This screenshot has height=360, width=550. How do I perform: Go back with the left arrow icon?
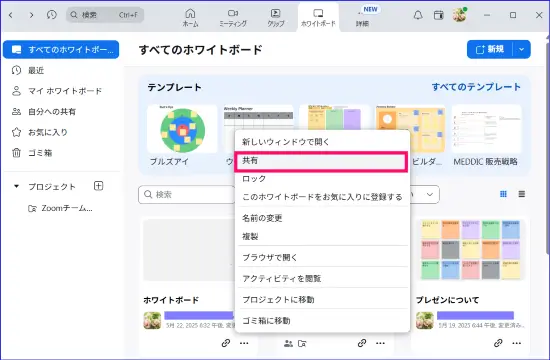(x=11, y=15)
